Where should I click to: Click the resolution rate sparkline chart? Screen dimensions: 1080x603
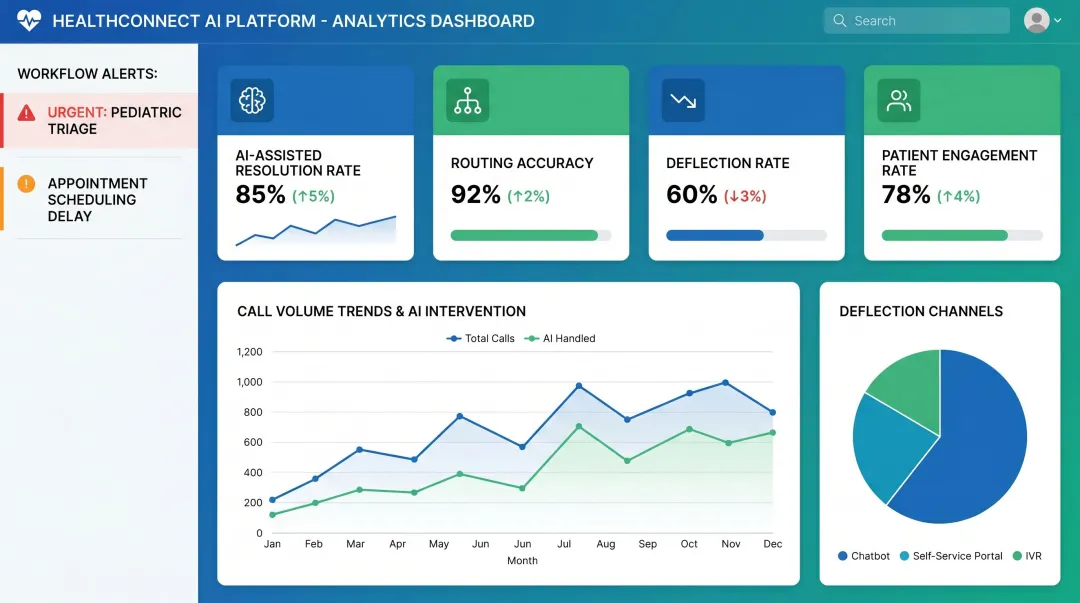(315, 230)
